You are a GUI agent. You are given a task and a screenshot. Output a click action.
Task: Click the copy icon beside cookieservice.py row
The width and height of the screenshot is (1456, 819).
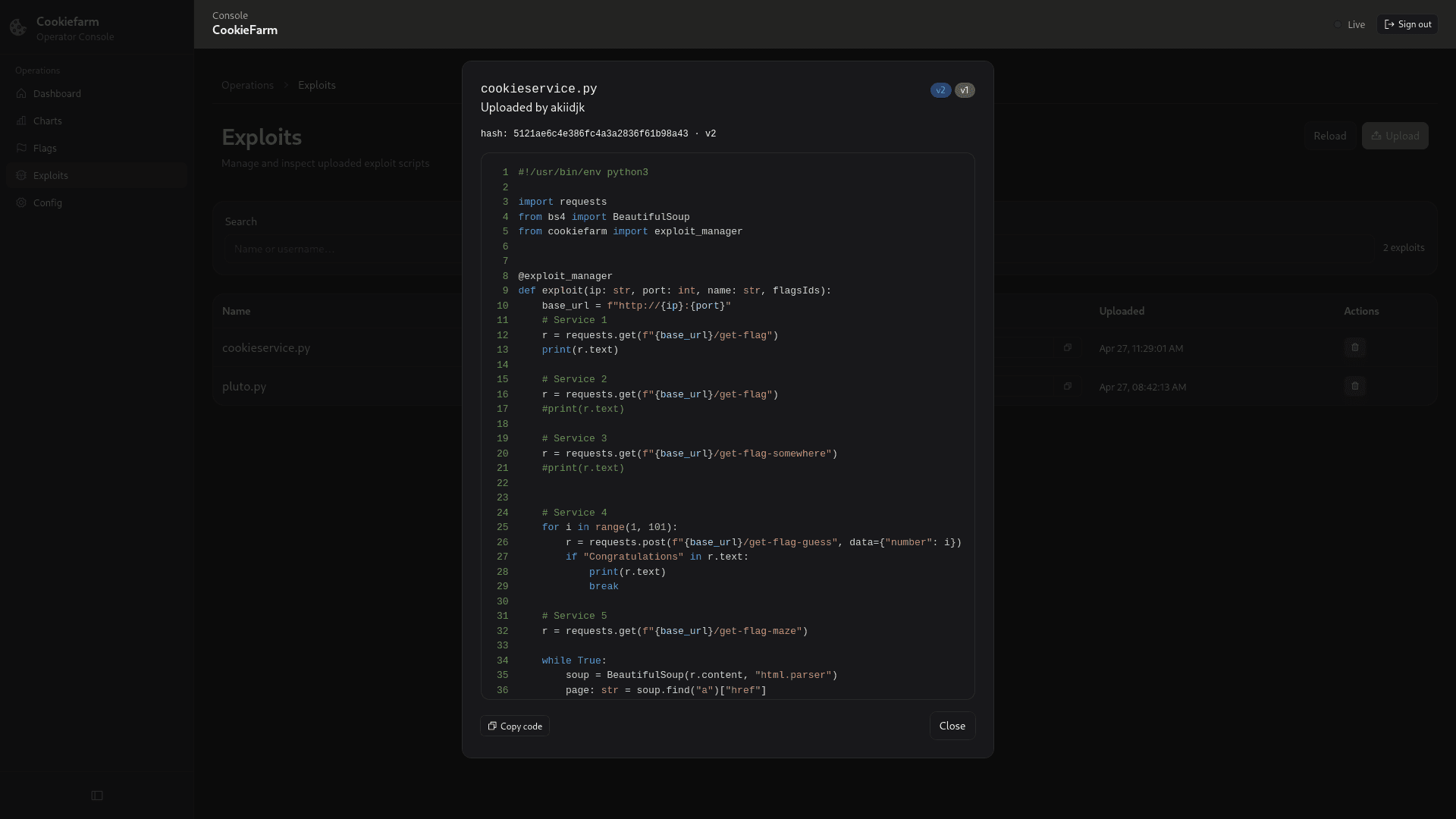[1068, 347]
